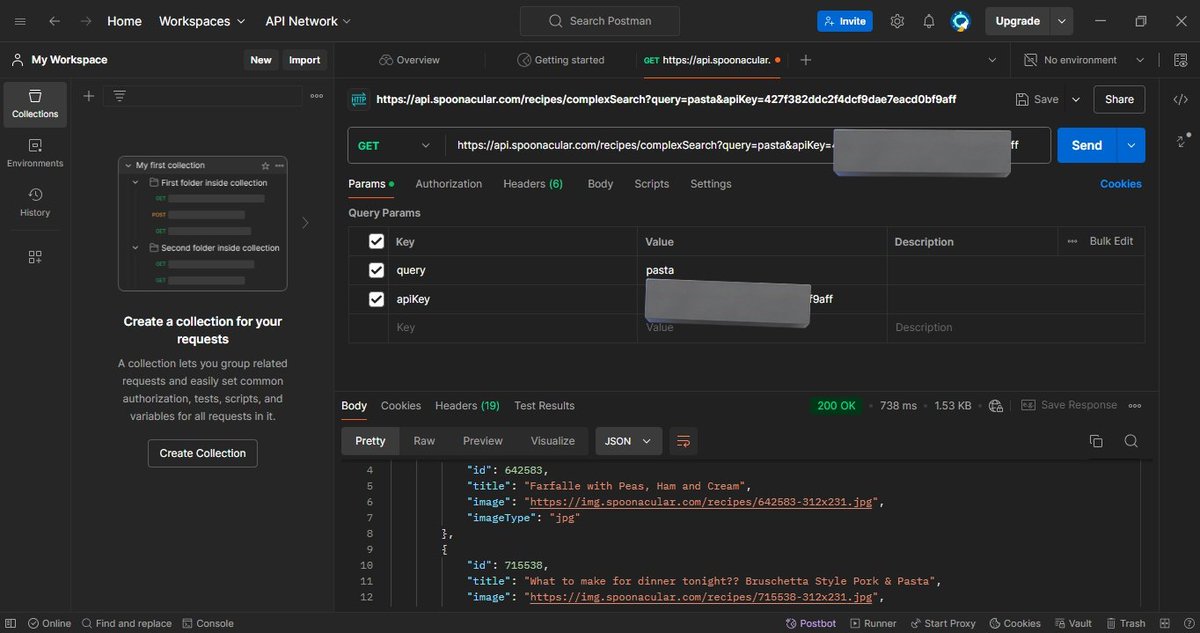Copy response body icon
The width and height of the screenshot is (1200, 633).
click(x=1096, y=441)
